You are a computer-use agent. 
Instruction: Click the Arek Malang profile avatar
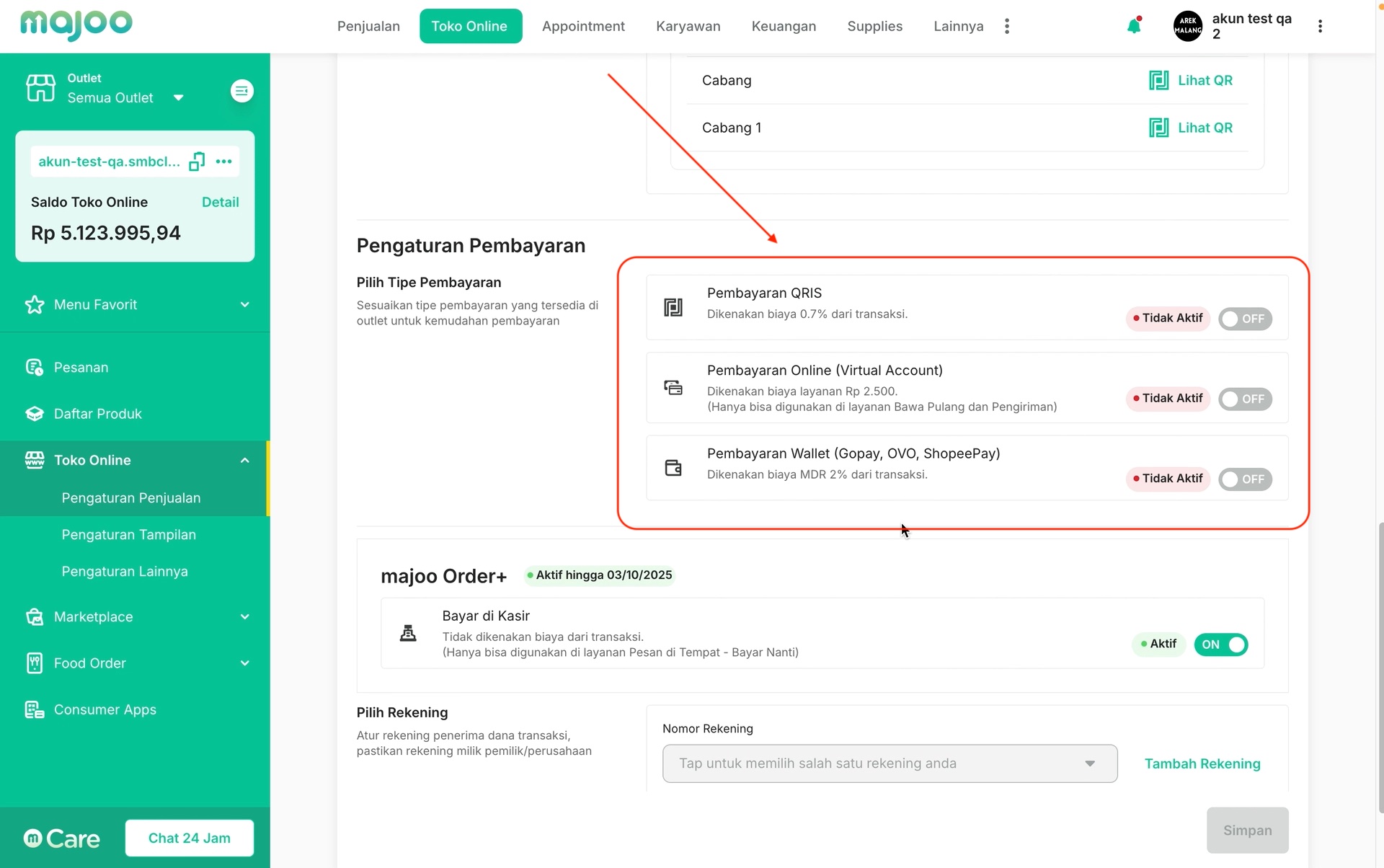point(1188,26)
